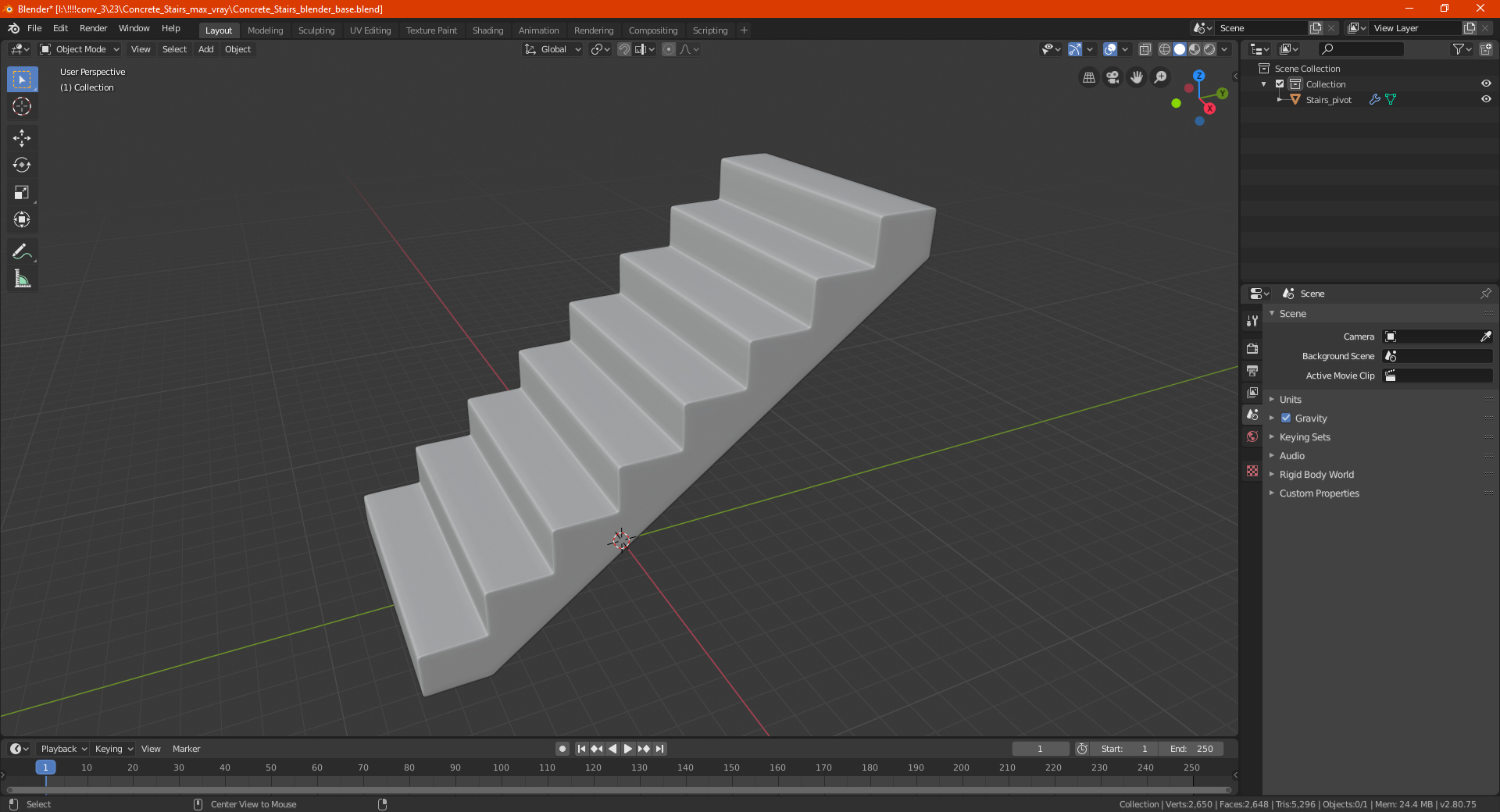Click the Blender logo menu icon
The image size is (1500, 812).
(x=13, y=29)
